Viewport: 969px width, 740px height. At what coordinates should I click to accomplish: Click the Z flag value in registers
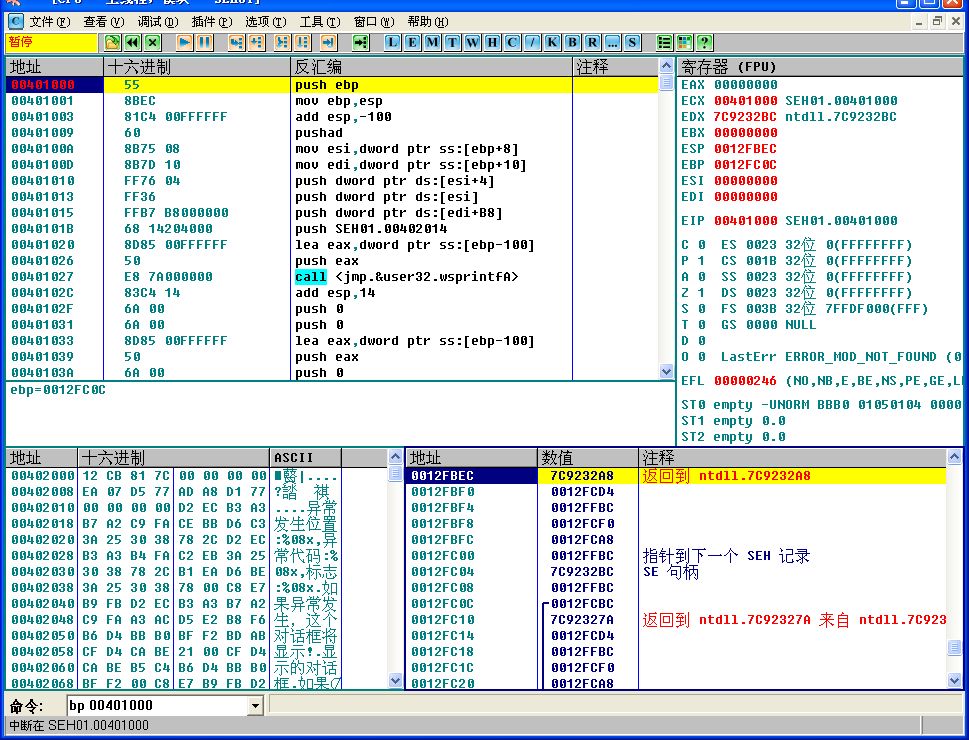[x=701, y=292]
